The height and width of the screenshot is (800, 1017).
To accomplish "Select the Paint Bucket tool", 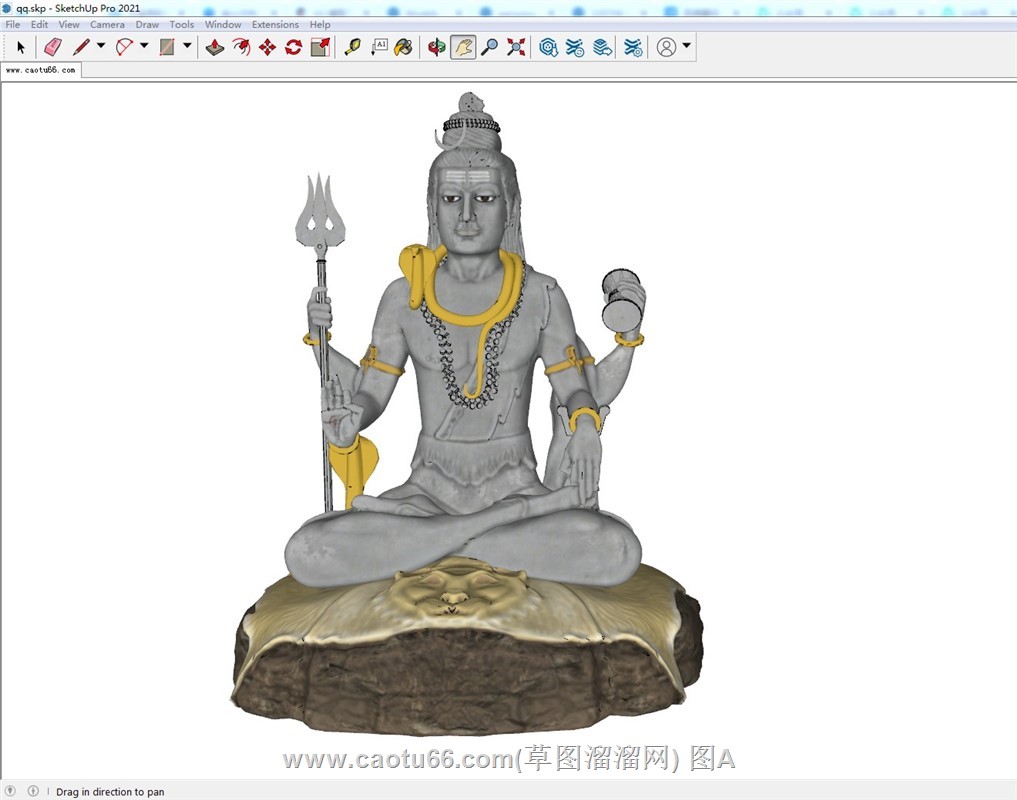I will [403, 47].
